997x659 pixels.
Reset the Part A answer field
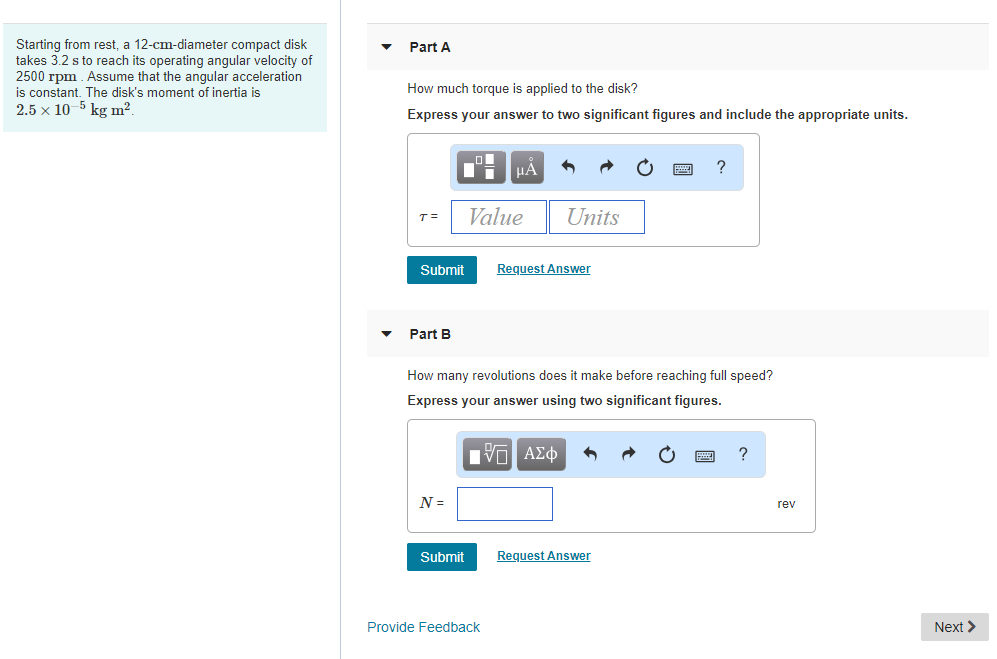coord(645,168)
